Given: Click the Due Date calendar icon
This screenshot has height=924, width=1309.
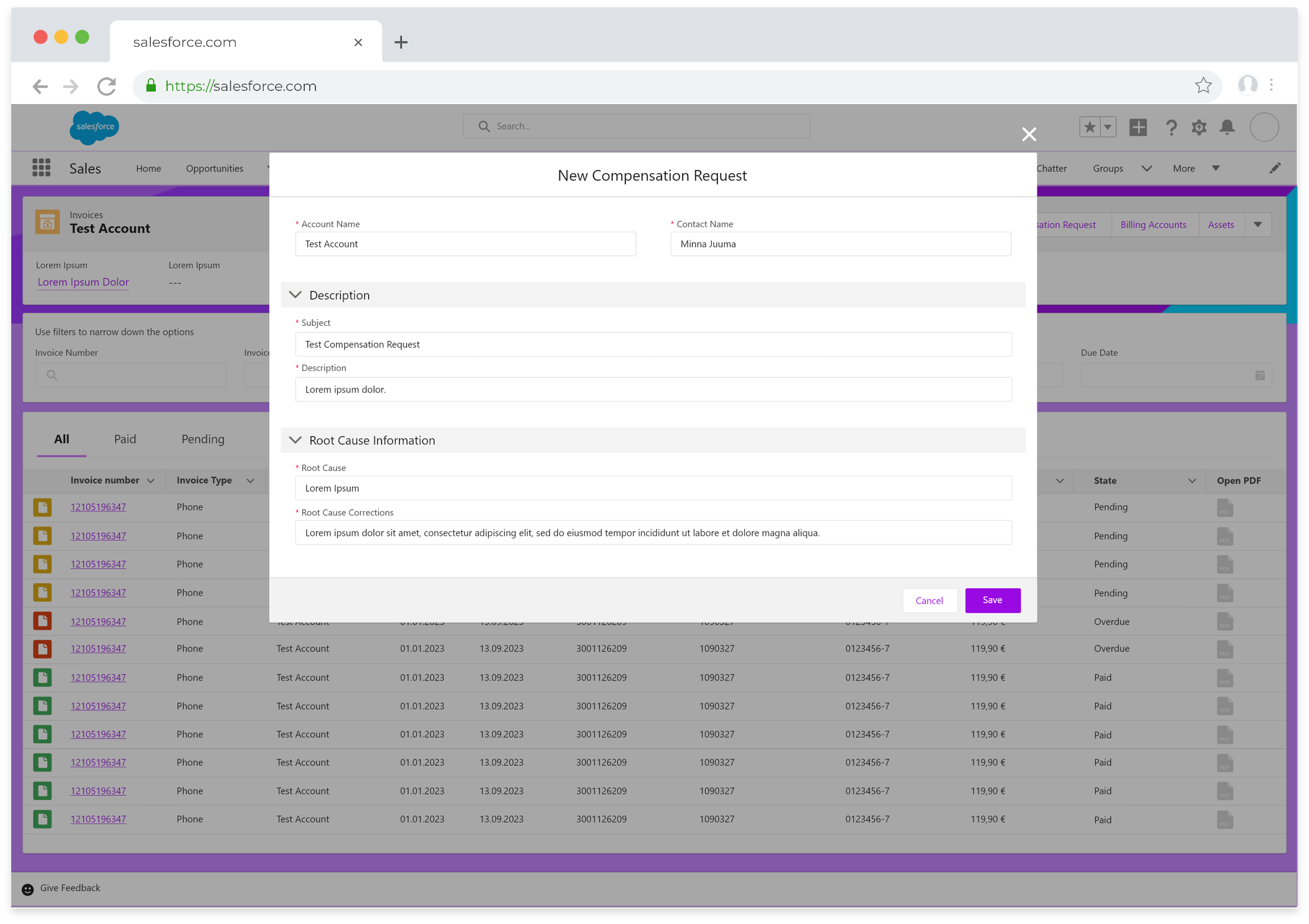Looking at the screenshot, I should 1260,375.
